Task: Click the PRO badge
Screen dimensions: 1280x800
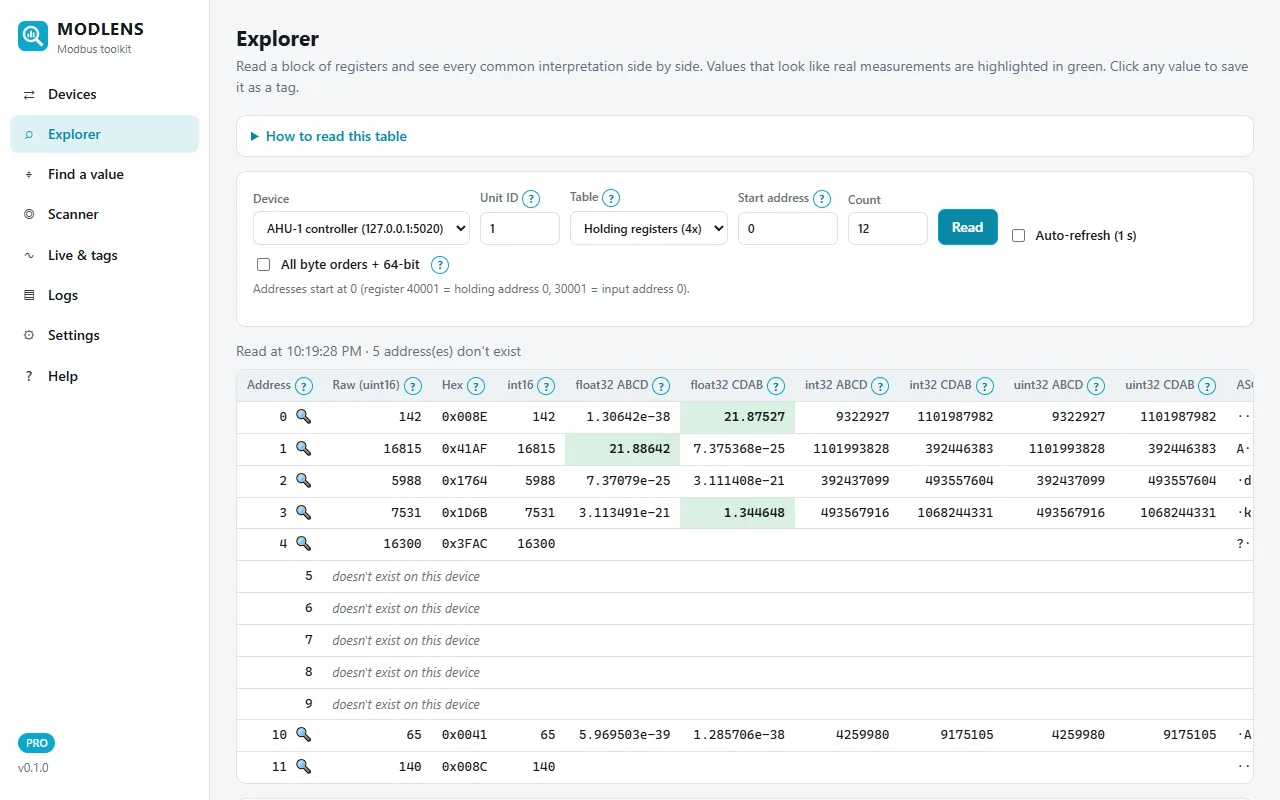Action: (36, 743)
